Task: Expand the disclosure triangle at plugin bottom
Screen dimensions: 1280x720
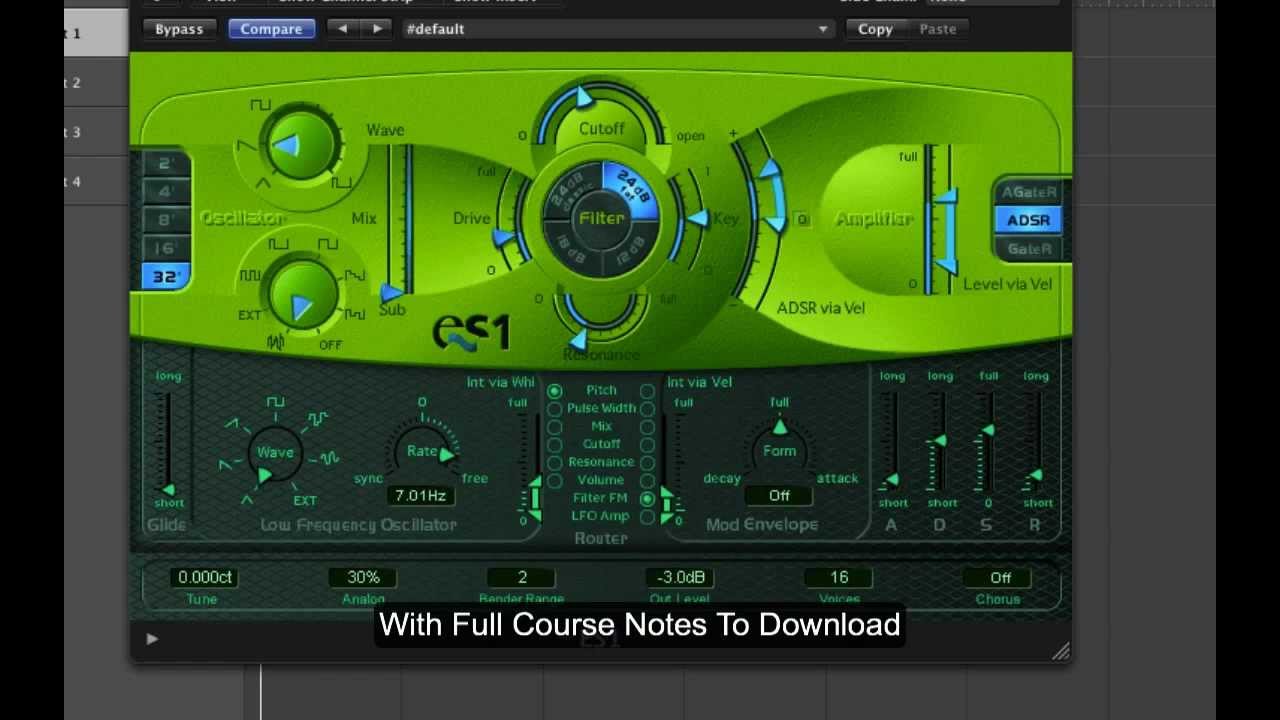Action: coord(152,639)
